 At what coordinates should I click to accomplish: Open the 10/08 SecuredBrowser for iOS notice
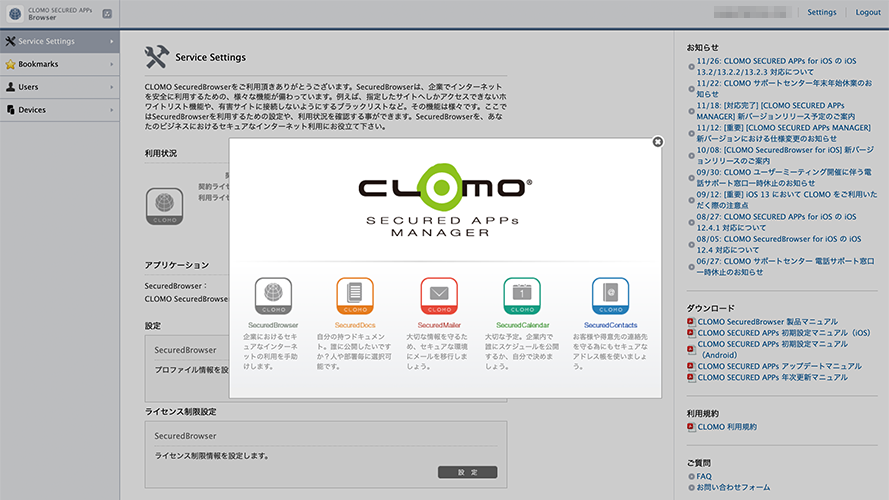pyautogui.click(x=785, y=155)
